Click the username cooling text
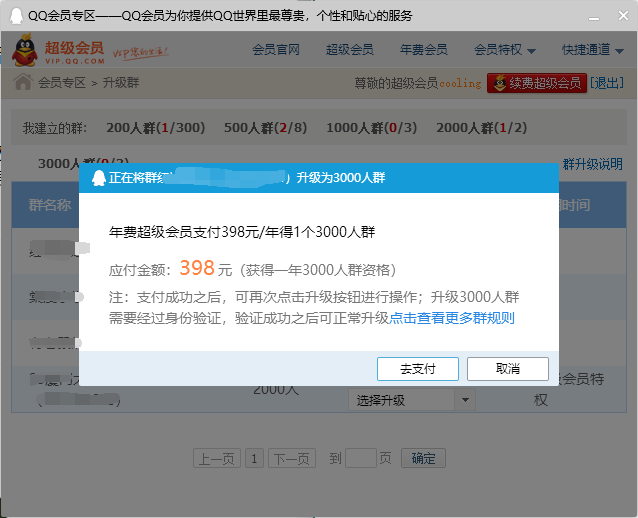Screen dimensions: 638x518 coord(460,83)
